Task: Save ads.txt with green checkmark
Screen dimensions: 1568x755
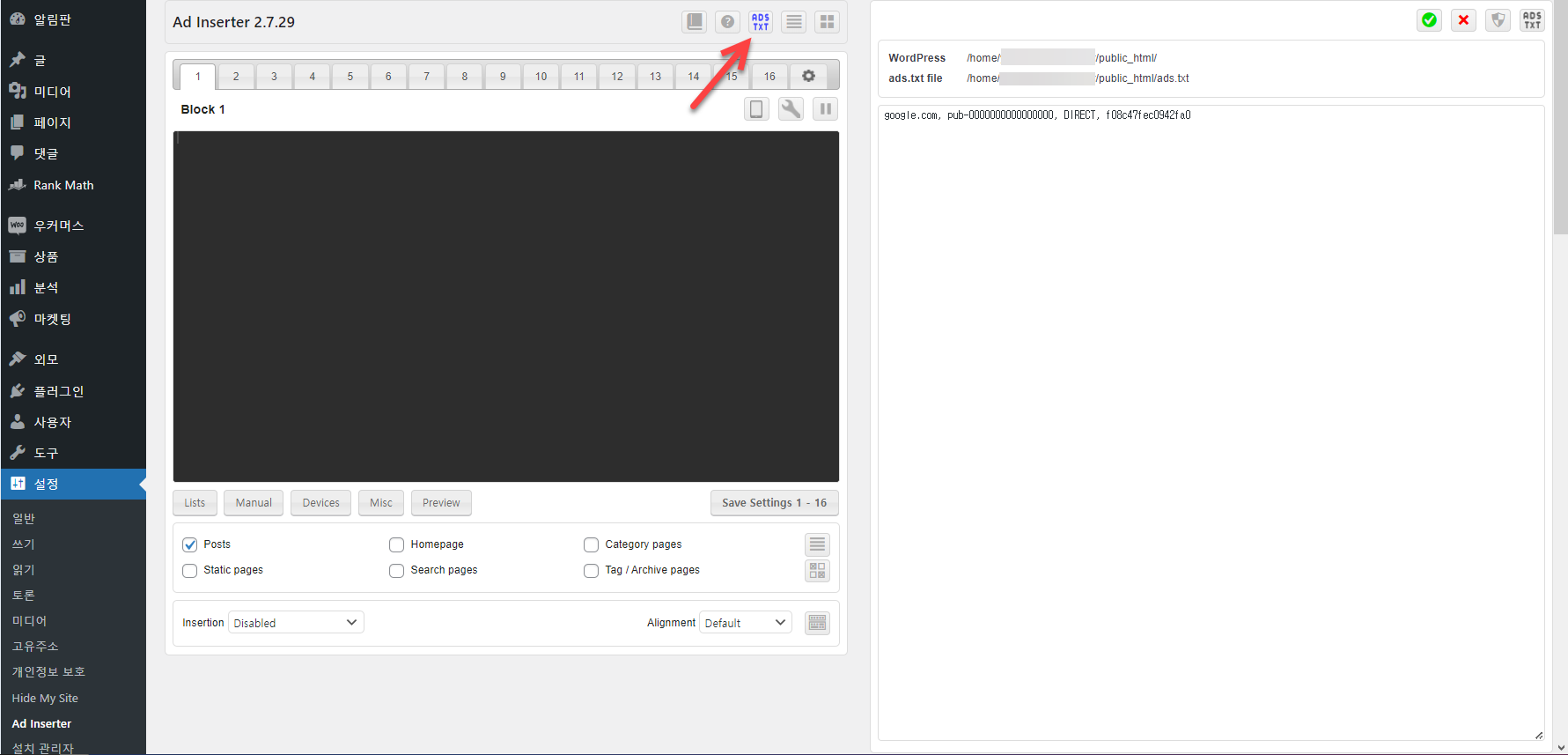Action: [1429, 20]
